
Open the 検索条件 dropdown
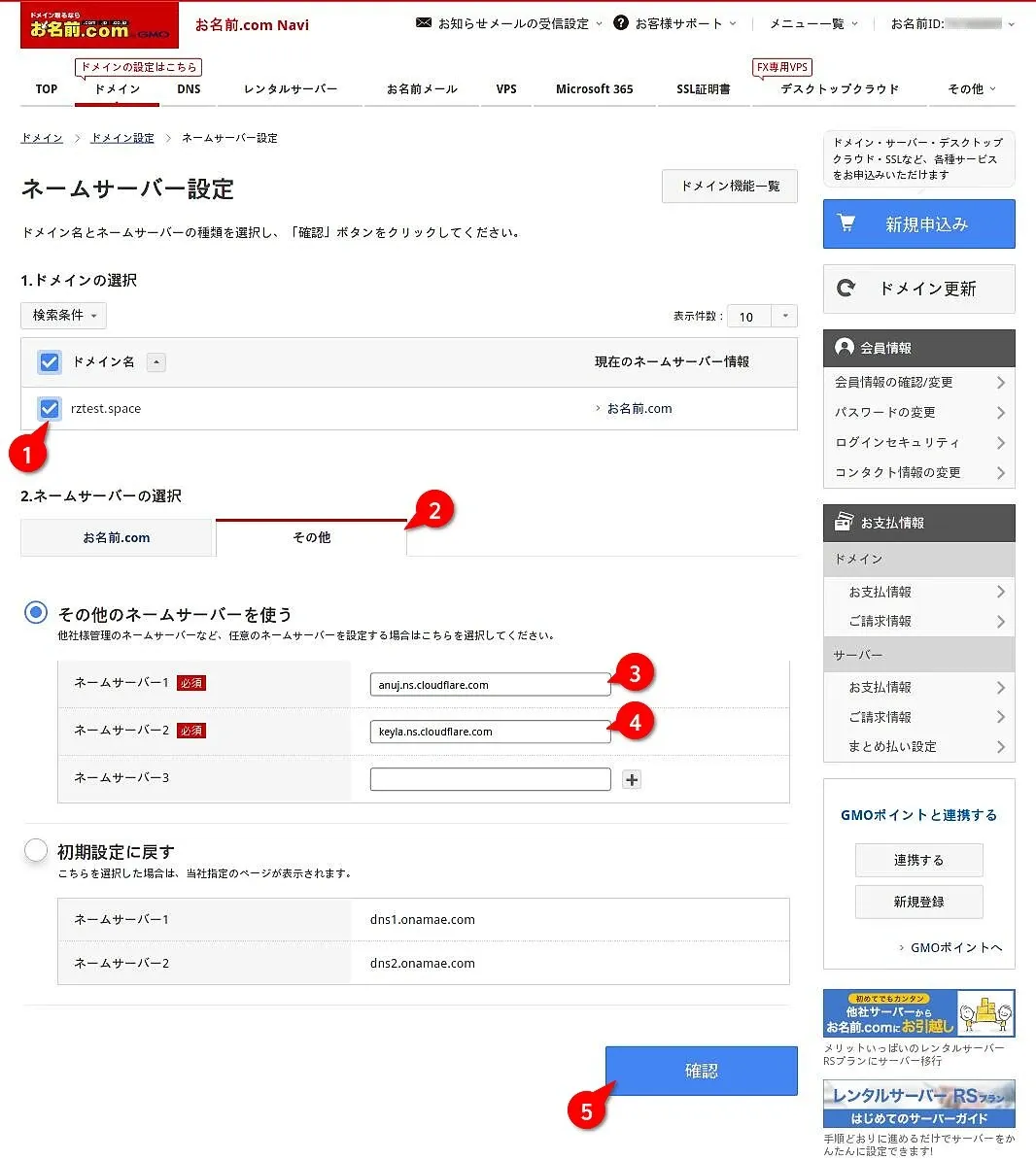pyautogui.click(x=63, y=316)
